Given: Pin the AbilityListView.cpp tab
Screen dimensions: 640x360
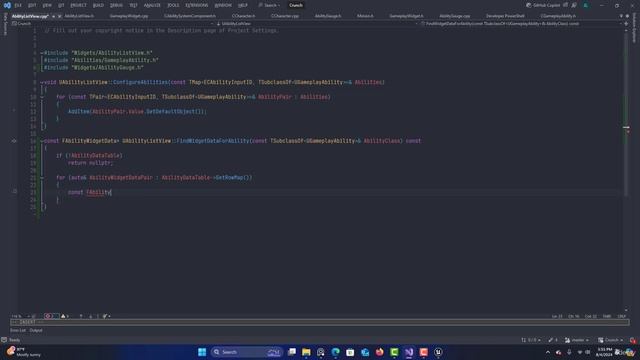Looking at the screenshot, I should pyautogui.click(x=53, y=16).
